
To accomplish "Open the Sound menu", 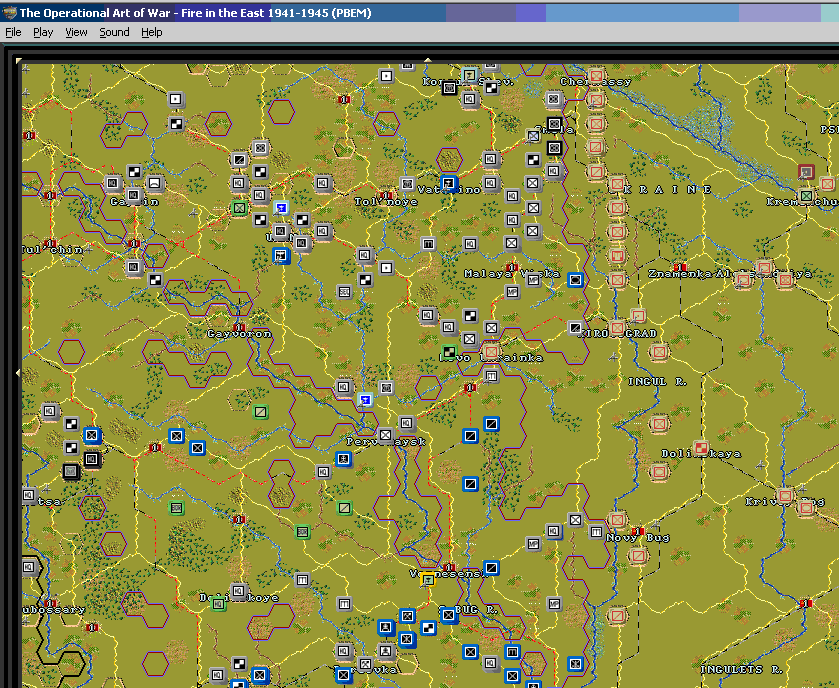I will pyautogui.click(x=114, y=32).
